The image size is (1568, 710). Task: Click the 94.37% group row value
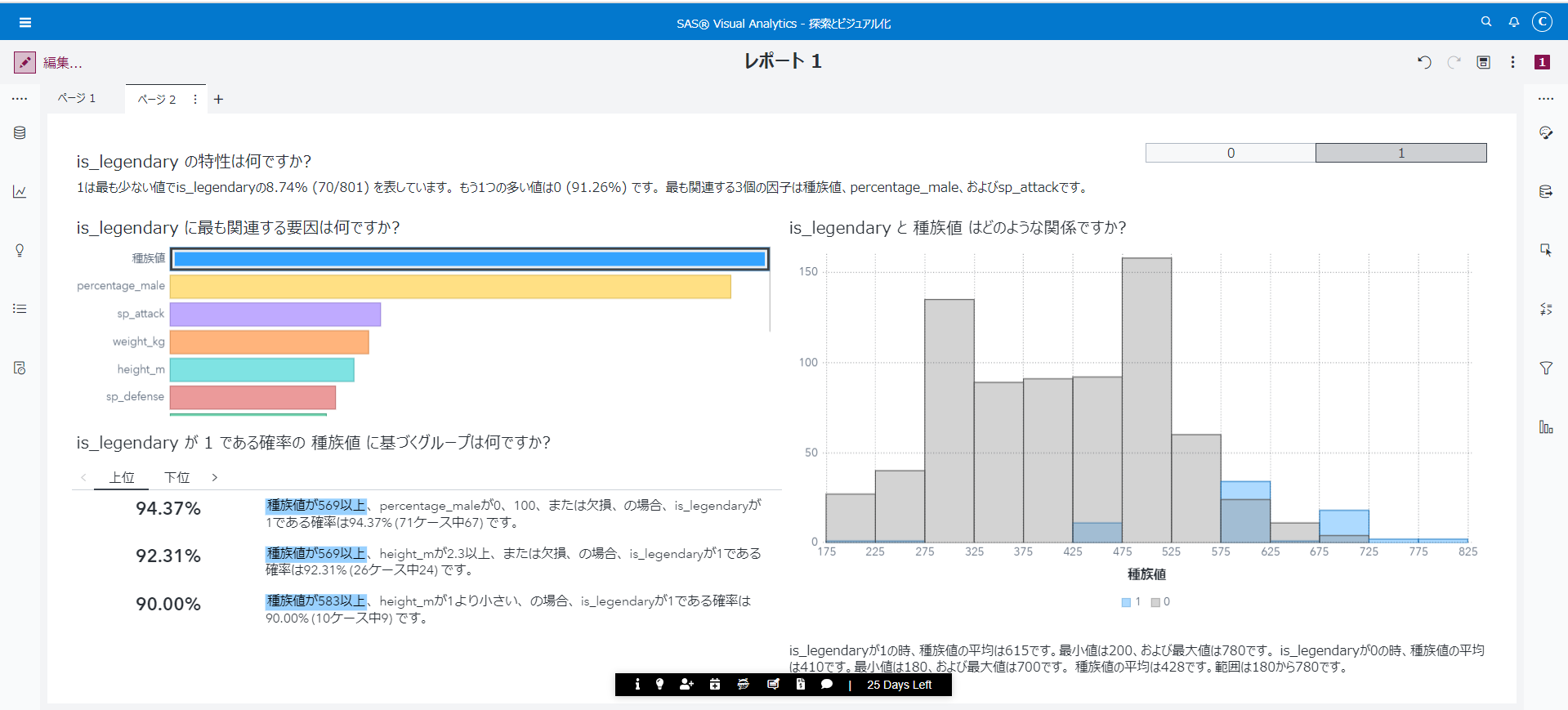coord(168,509)
